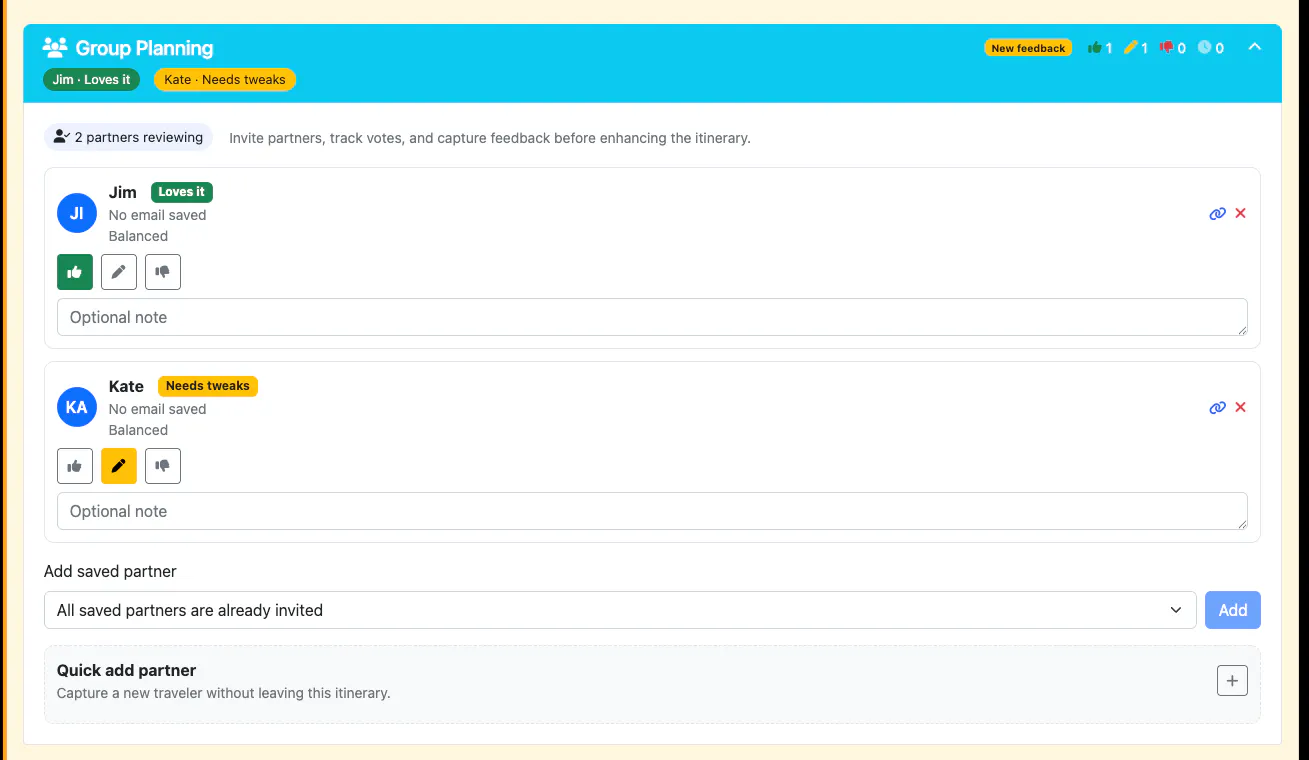This screenshot has width=1309, height=760.
Task: Click the New feedback badge
Action: coord(1028,48)
